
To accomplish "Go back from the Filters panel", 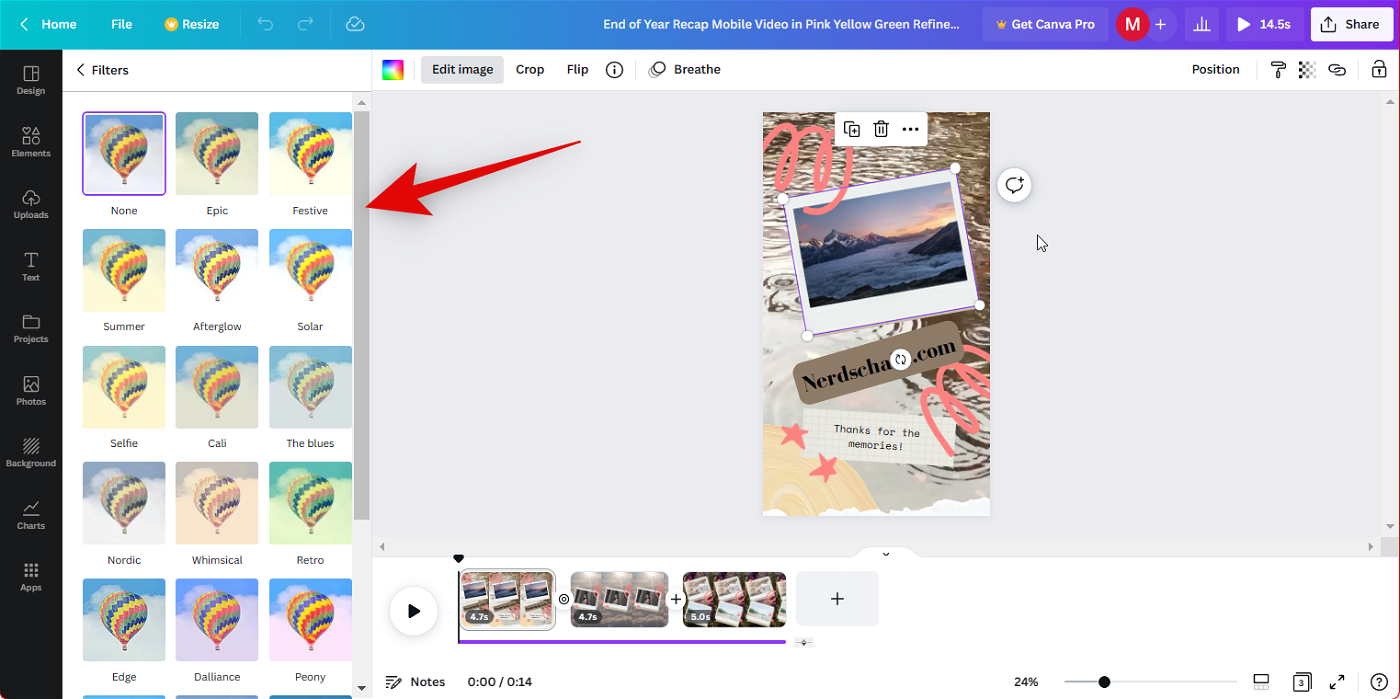I will [x=80, y=70].
